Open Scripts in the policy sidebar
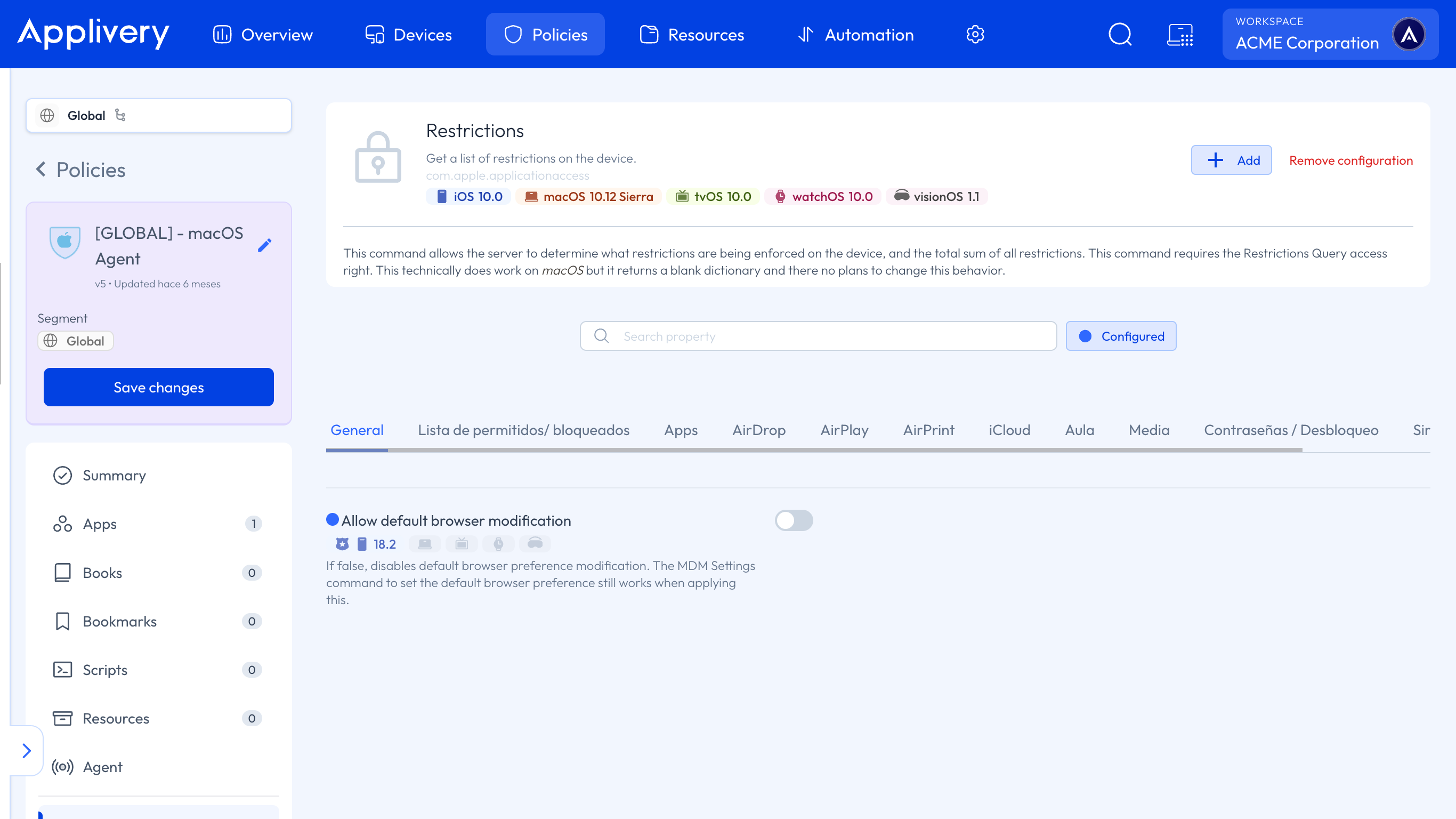This screenshot has height=819, width=1456. [159, 670]
